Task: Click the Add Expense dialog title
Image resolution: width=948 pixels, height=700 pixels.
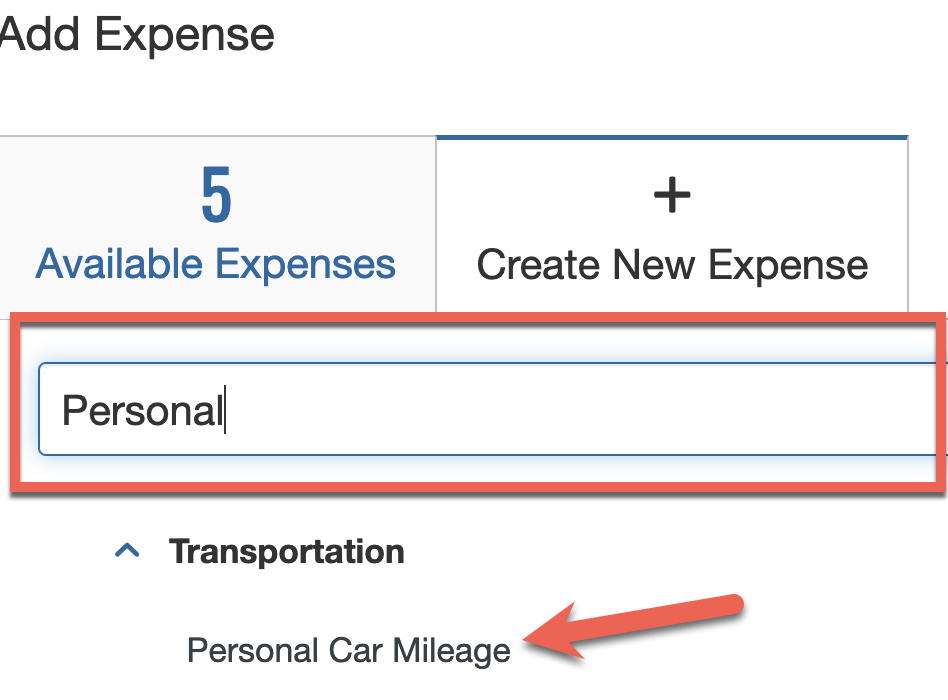Action: 137,35
